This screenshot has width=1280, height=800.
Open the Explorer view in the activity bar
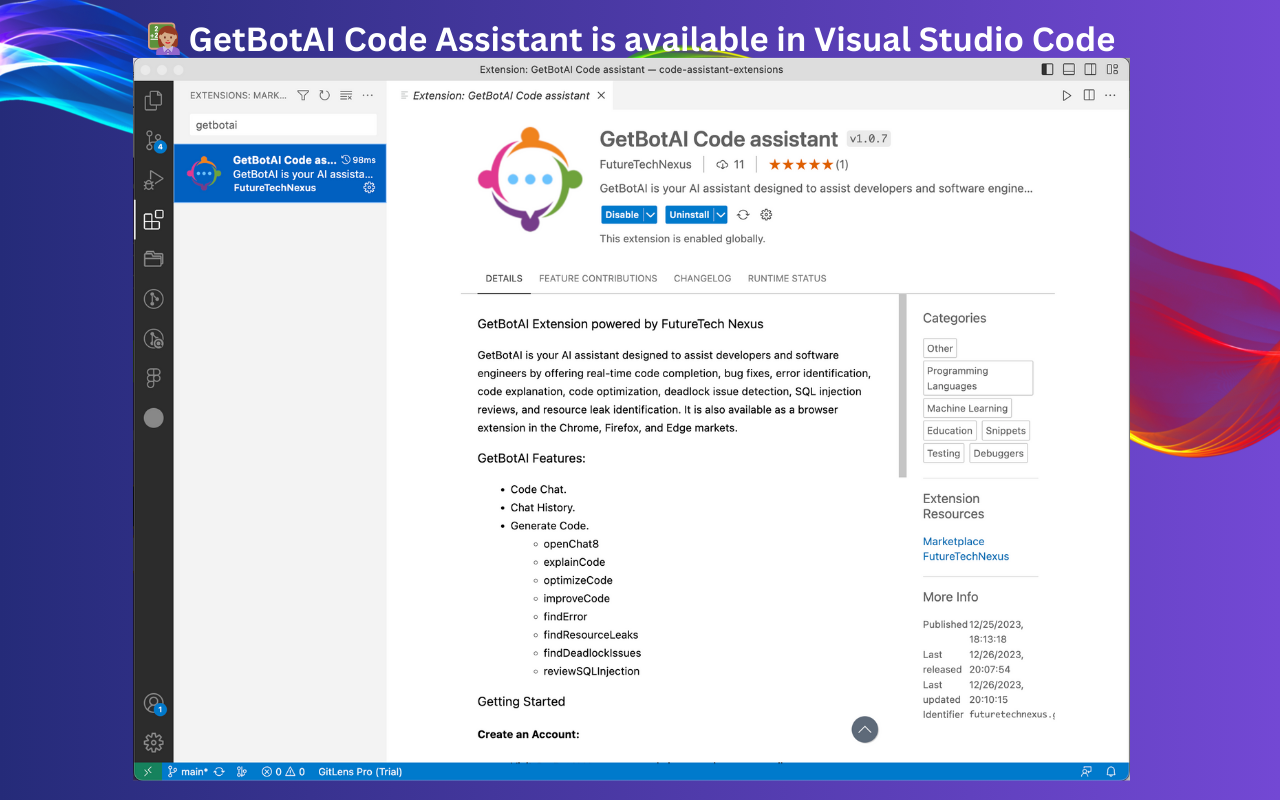pyautogui.click(x=153, y=100)
